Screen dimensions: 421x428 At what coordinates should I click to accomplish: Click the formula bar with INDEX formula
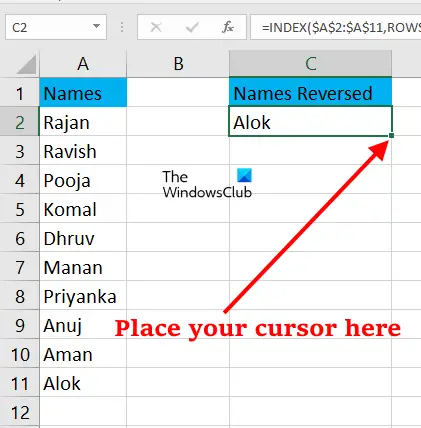336,27
